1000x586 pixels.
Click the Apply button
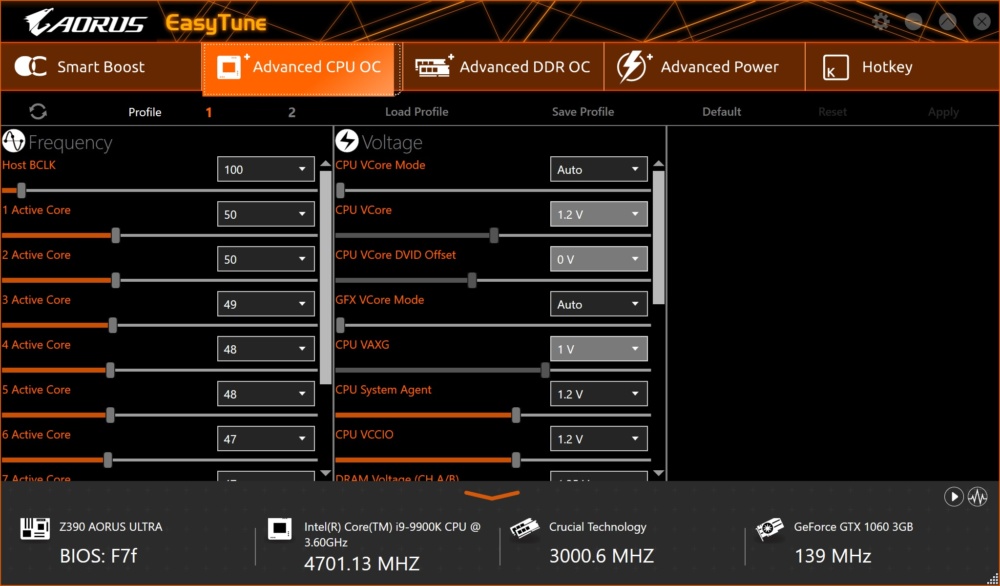[943, 112]
